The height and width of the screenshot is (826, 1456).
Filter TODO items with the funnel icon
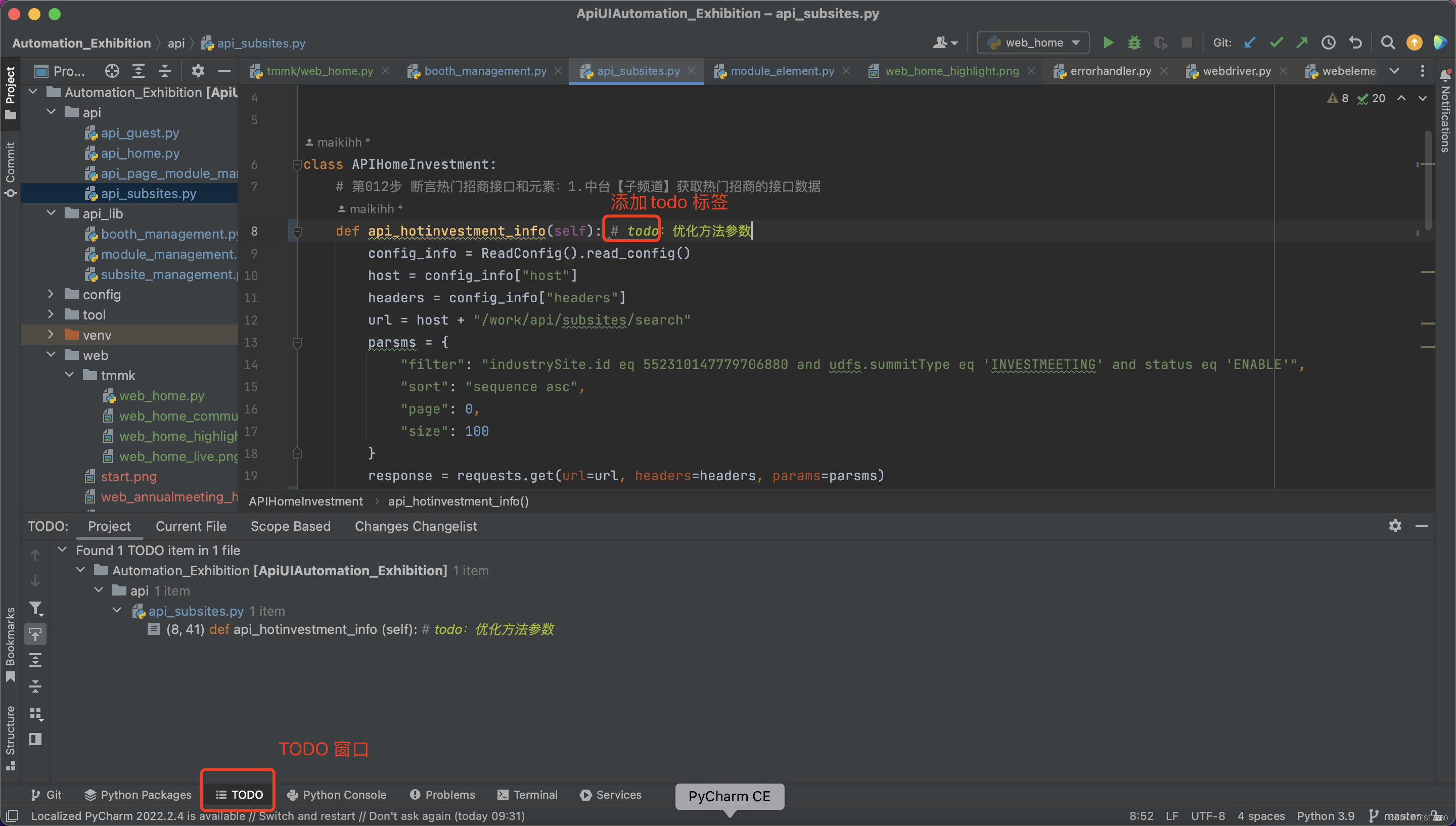pyautogui.click(x=35, y=608)
